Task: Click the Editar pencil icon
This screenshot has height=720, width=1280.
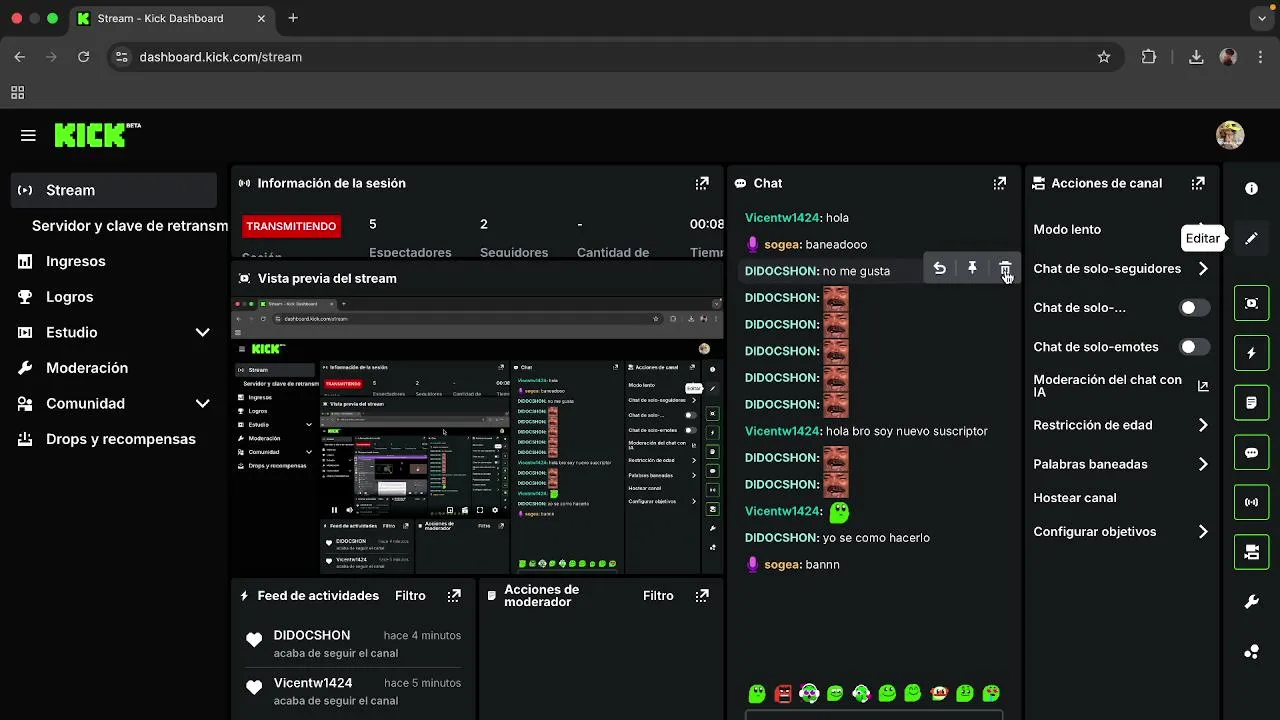Action: pyautogui.click(x=1251, y=239)
